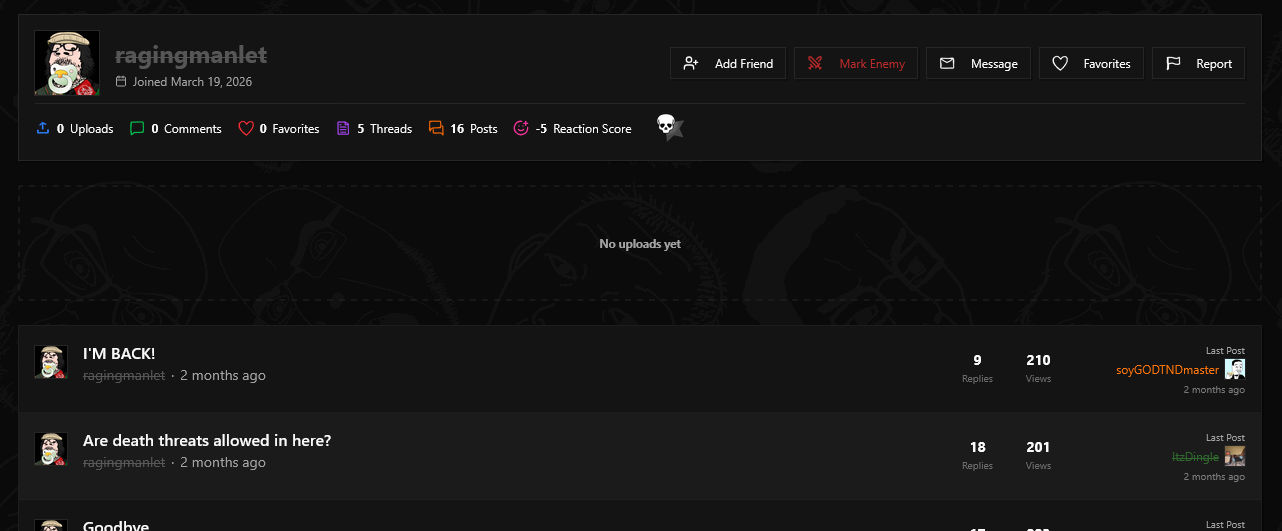Image resolution: width=1282 pixels, height=531 pixels.
Task: Click the Add Friend button
Action: coord(728,63)
